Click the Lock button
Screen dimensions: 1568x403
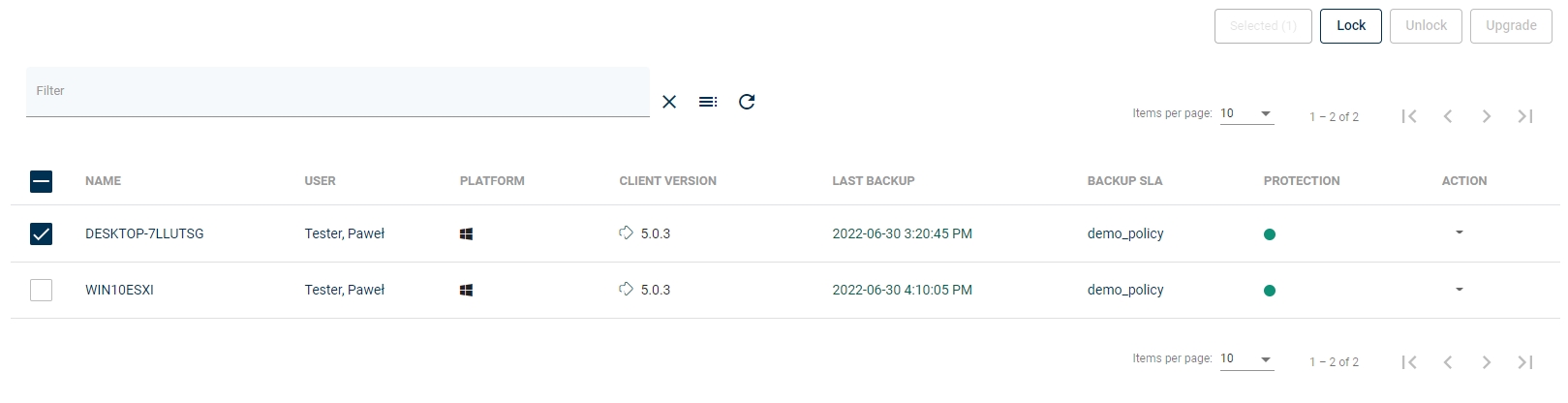pos(1350,26)
